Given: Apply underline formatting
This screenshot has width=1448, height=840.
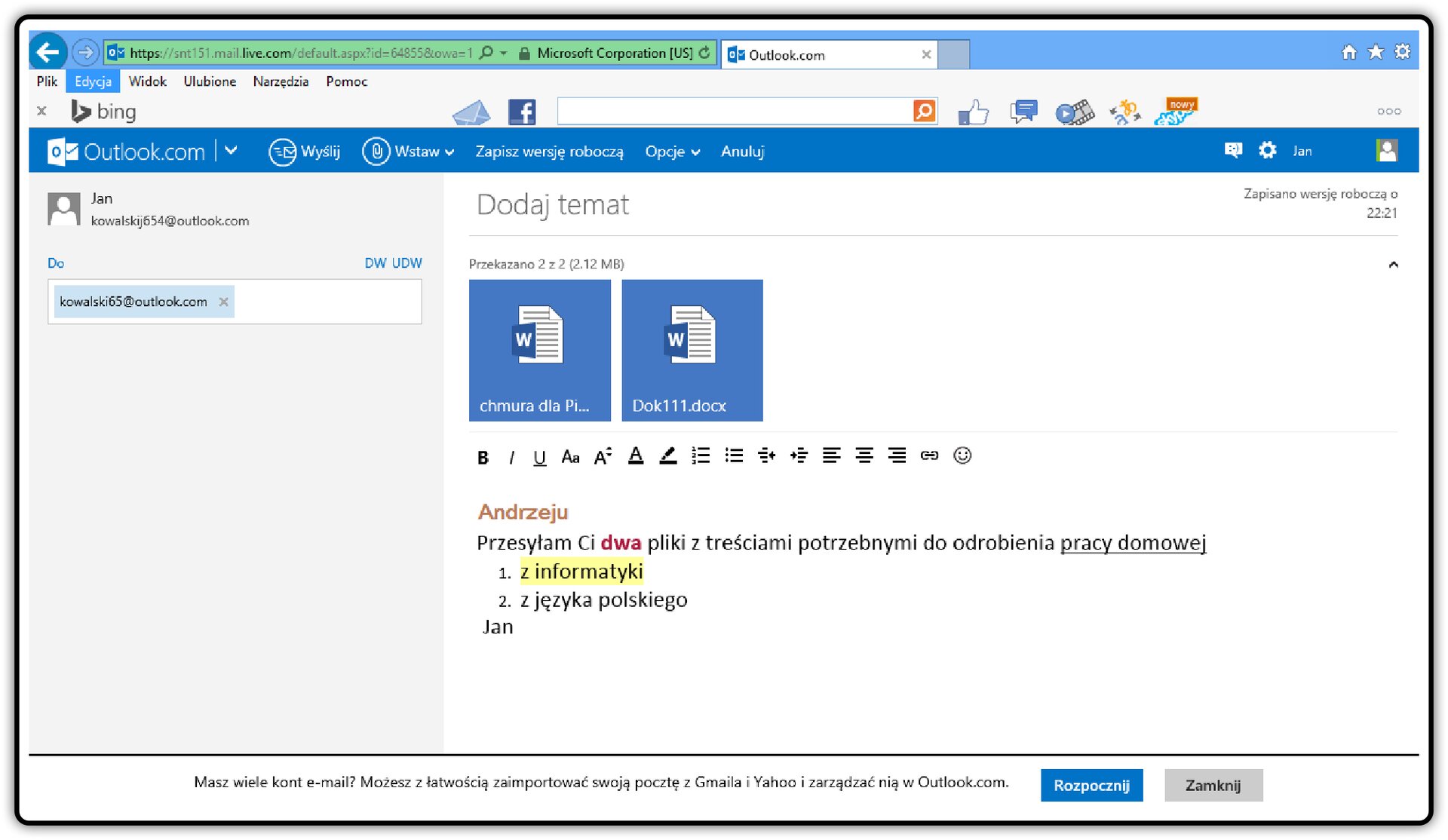Looking at the screenshot, I should (x=539, y=457).
